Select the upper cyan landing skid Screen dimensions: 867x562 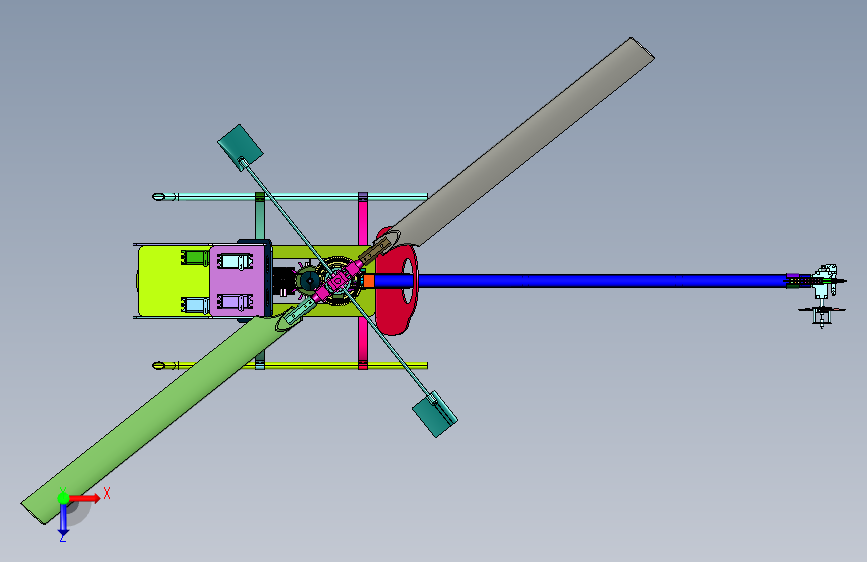(290, 197)
